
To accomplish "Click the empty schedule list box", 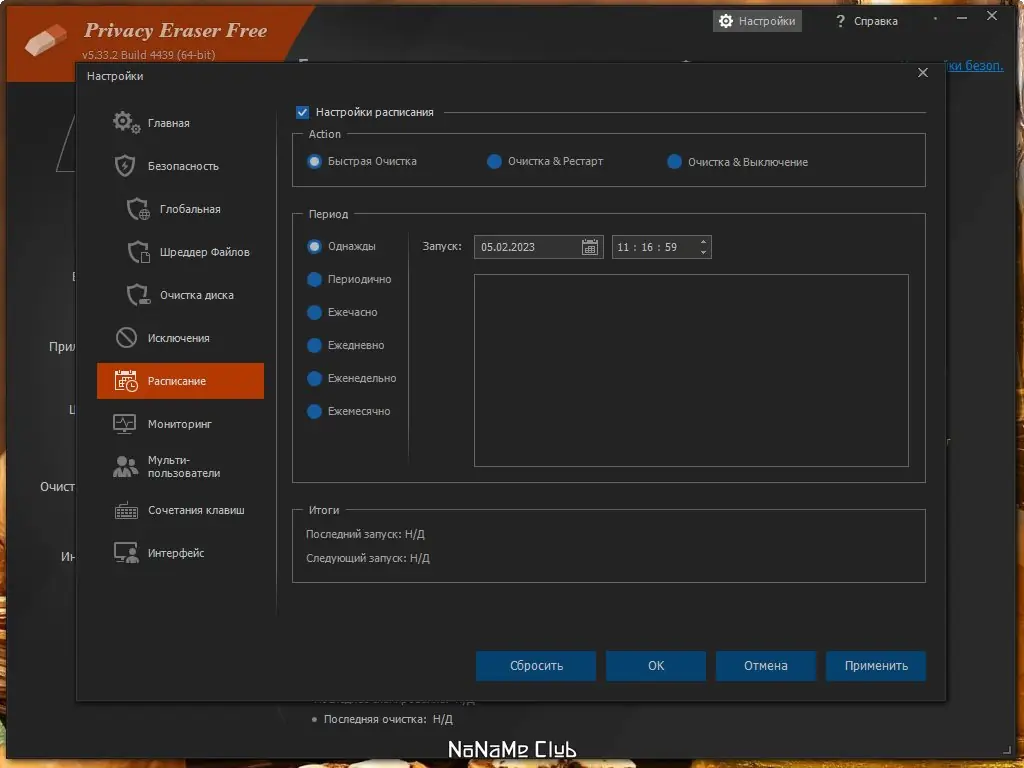I will pos(691,370).
